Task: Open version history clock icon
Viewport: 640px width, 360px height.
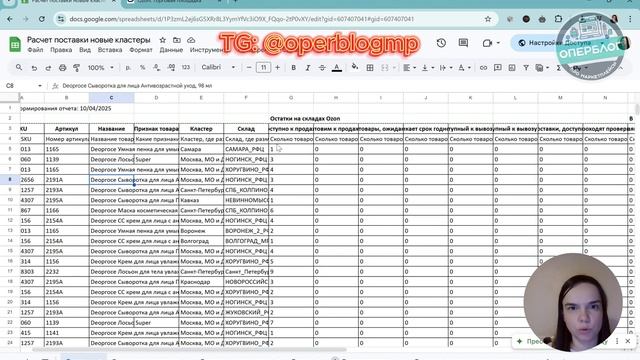Action: coord(441,43)
